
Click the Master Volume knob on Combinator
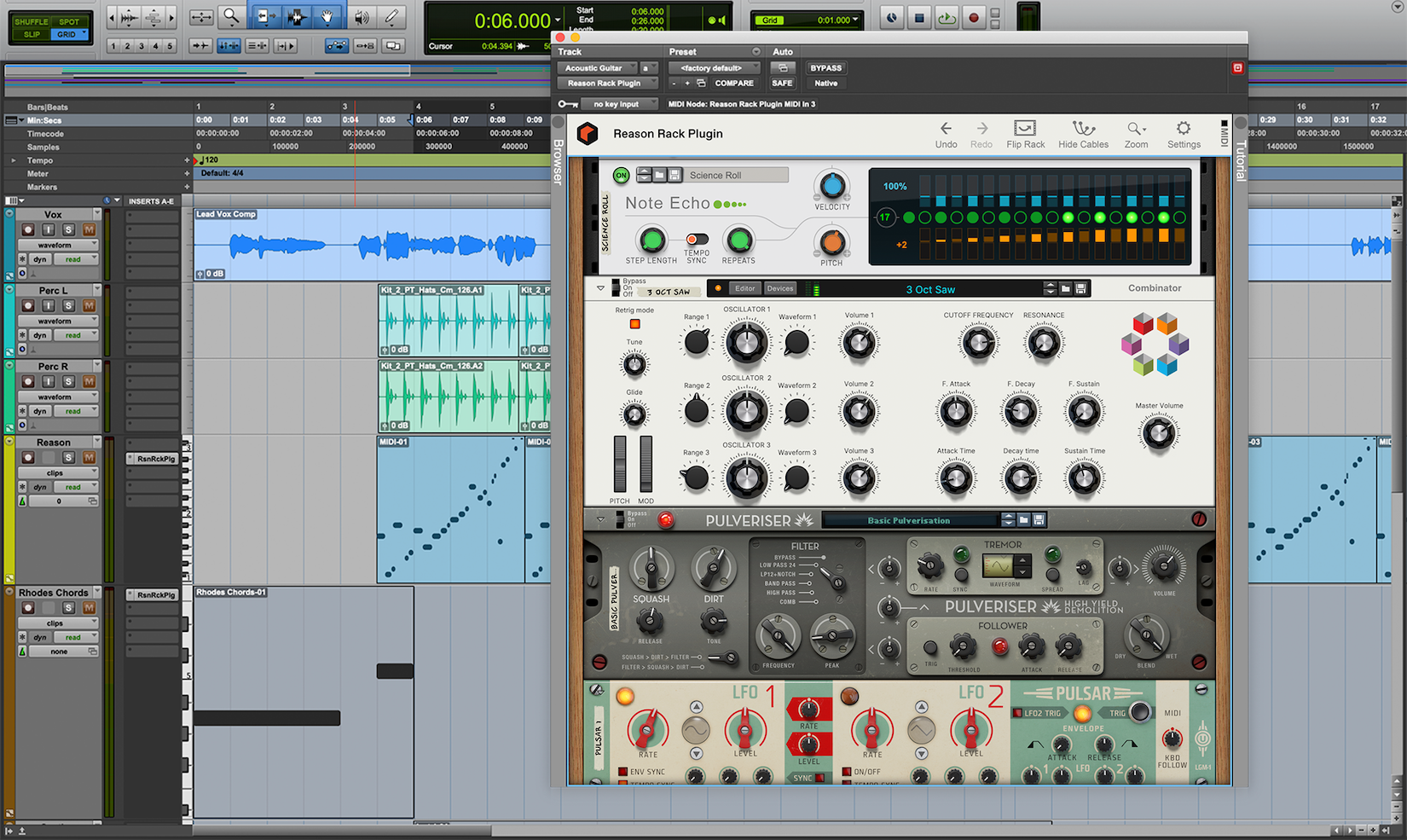1158,435
